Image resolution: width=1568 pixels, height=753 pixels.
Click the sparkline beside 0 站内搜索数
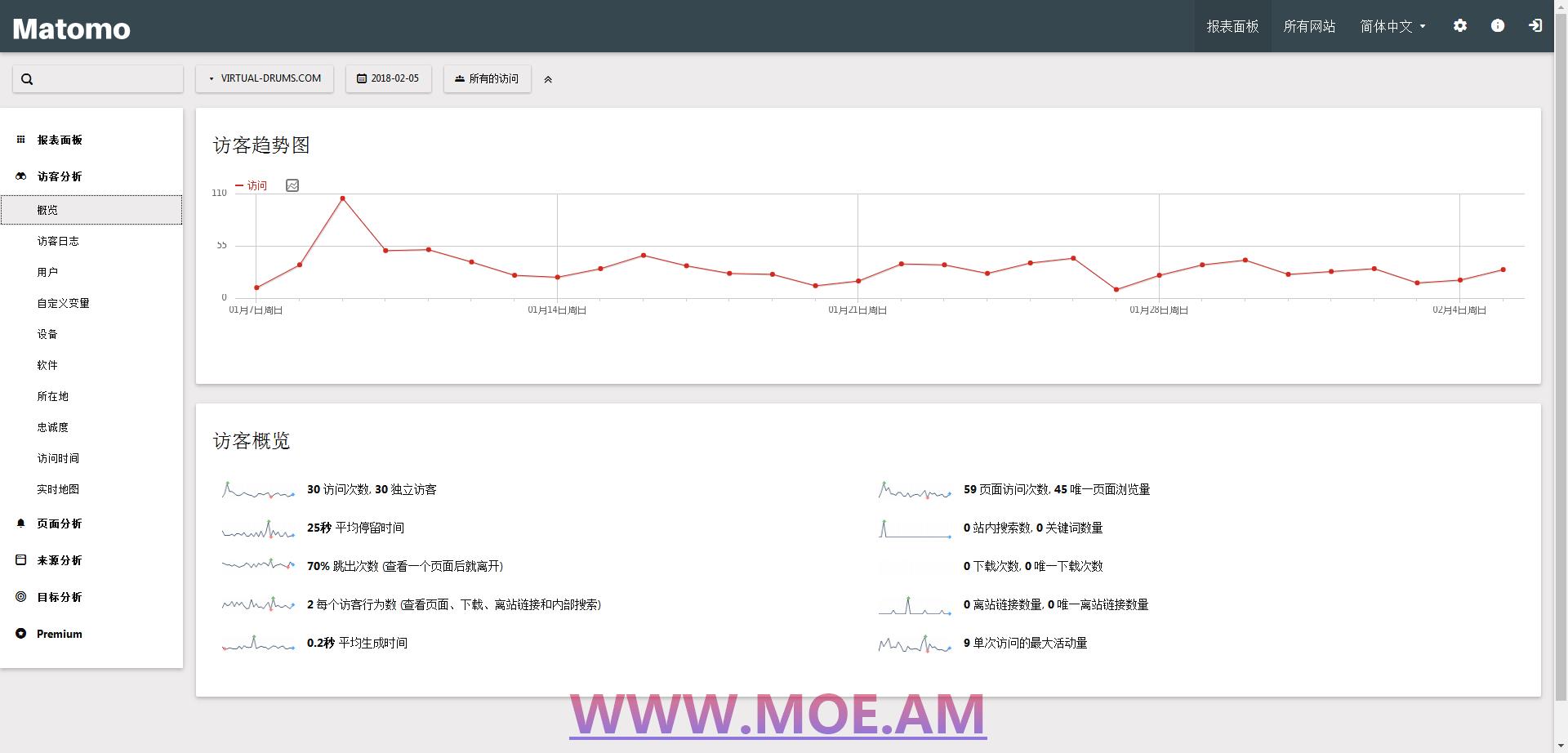(x=915, y=528)
